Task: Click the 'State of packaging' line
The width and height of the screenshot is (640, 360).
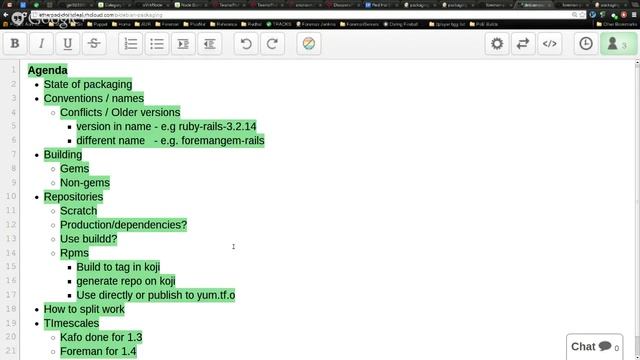Action: click(x=88, y=84)
